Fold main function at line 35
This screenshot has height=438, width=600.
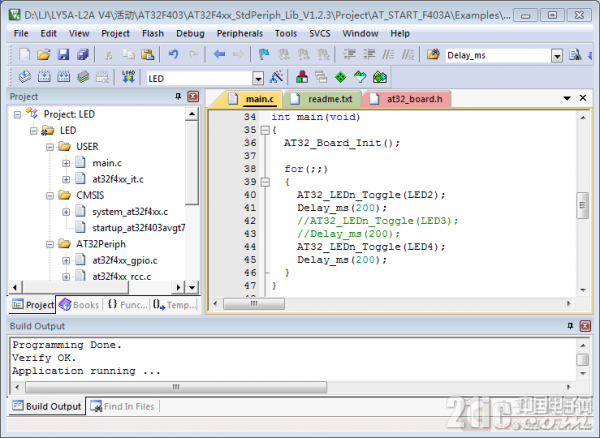point(265,130)
